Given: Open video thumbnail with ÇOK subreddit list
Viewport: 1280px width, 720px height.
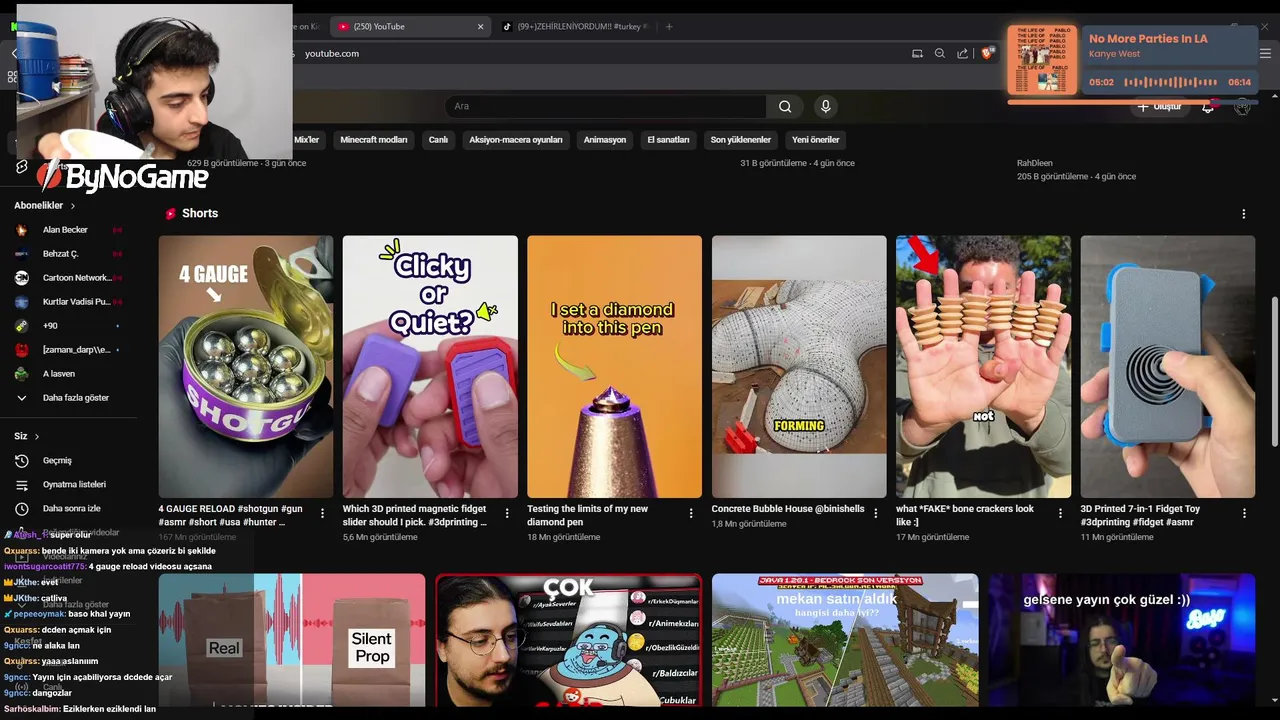Looking at the screenshot, I should tap(568, 640).
